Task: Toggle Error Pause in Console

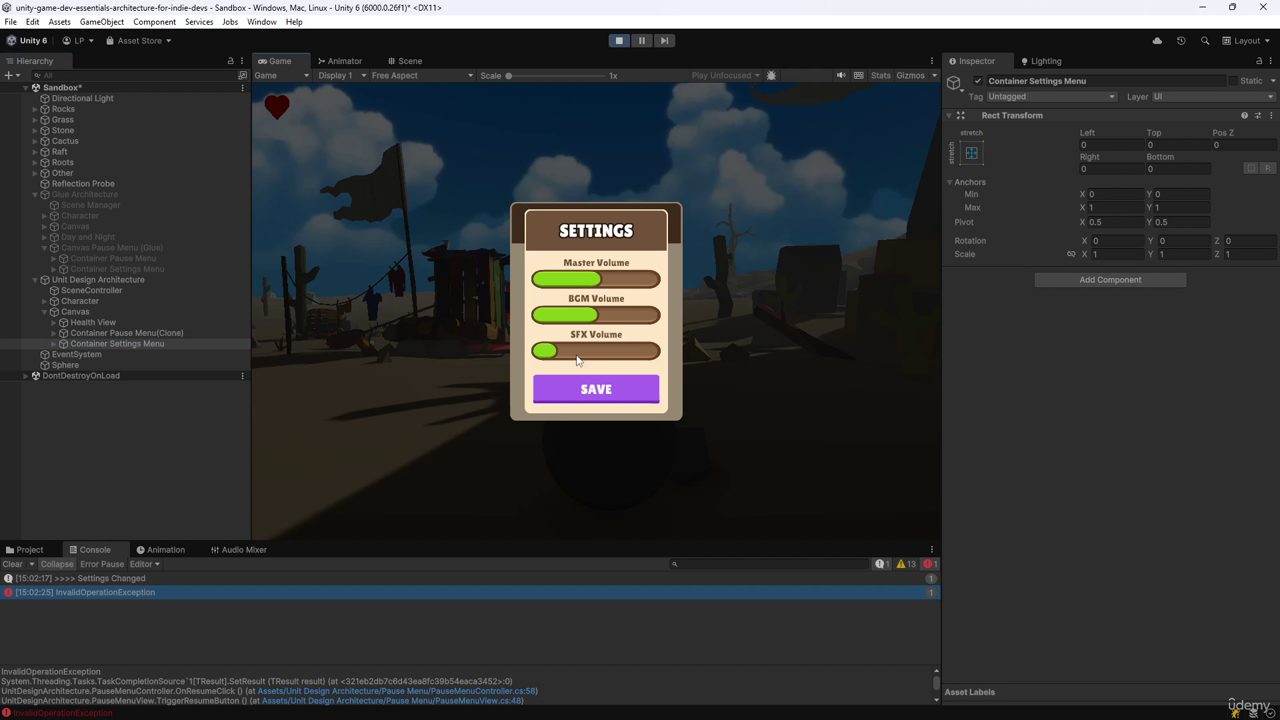Action: 102,564
